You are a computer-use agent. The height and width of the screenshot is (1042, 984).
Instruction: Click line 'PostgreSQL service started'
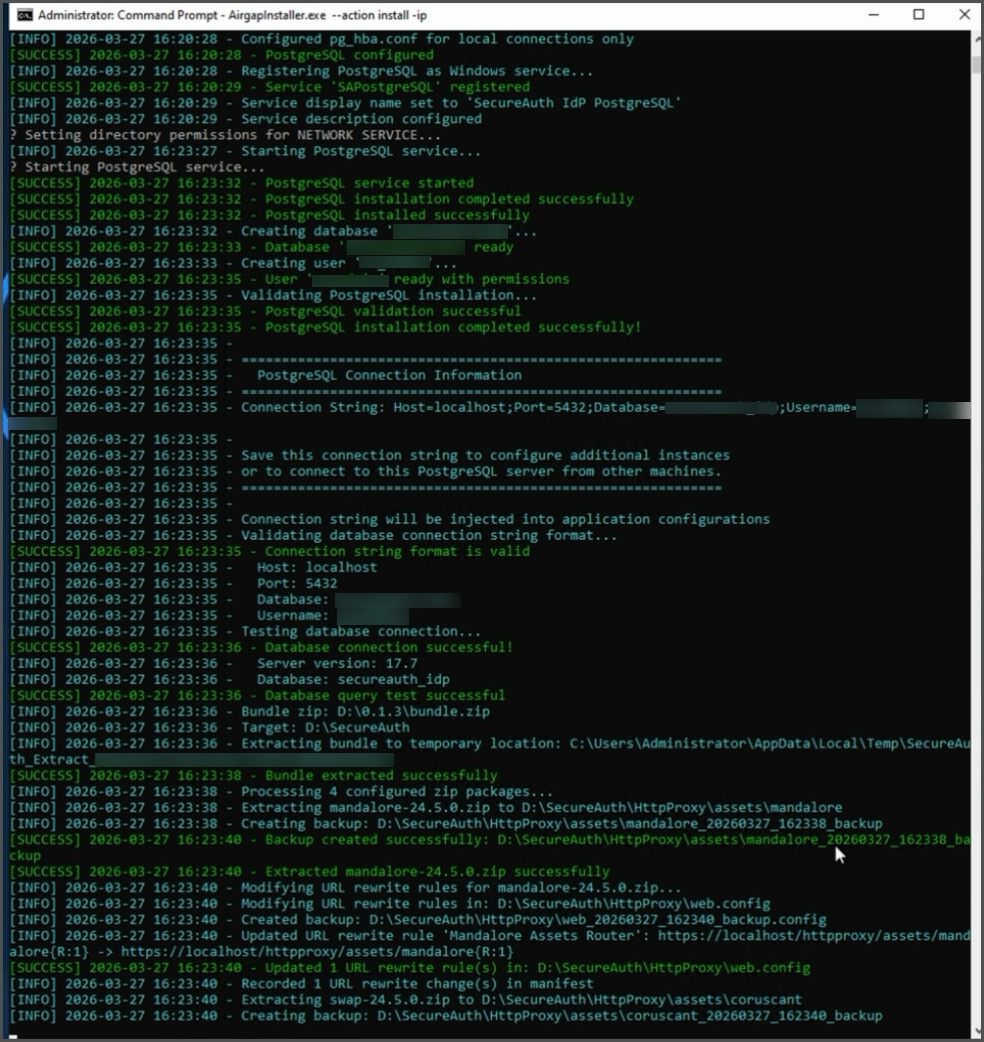pyautogui.click(x=242, y=183)
